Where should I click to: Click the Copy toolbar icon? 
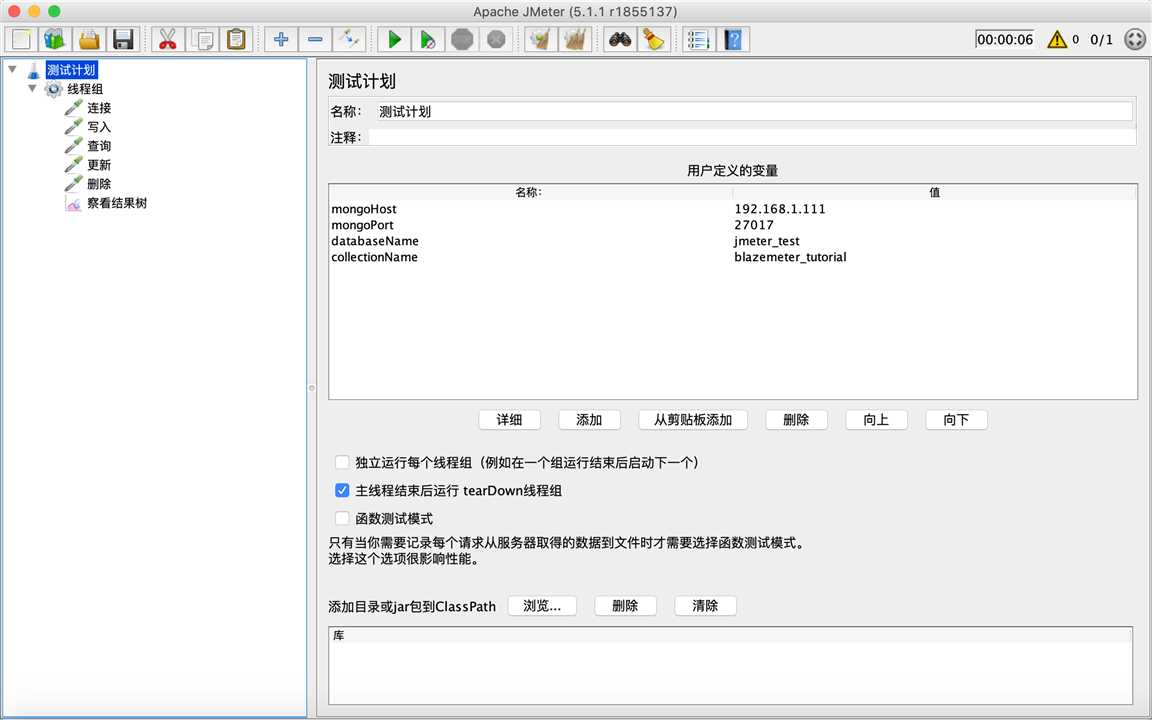[x=202, y=39]
